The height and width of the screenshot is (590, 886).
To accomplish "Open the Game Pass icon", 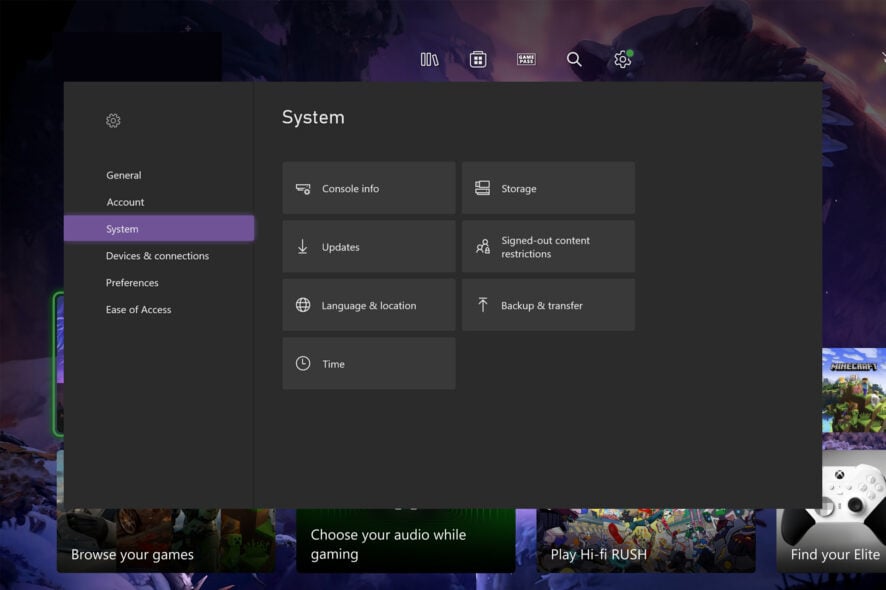I will click(x=526, y=59).
